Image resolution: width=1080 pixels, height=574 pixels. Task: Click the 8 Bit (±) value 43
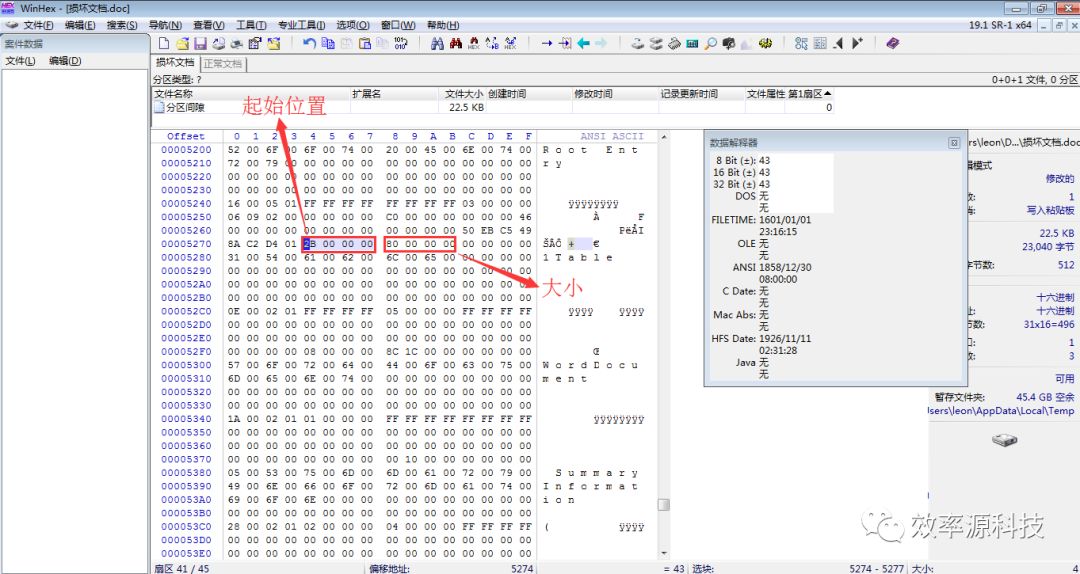coord(765,161)
